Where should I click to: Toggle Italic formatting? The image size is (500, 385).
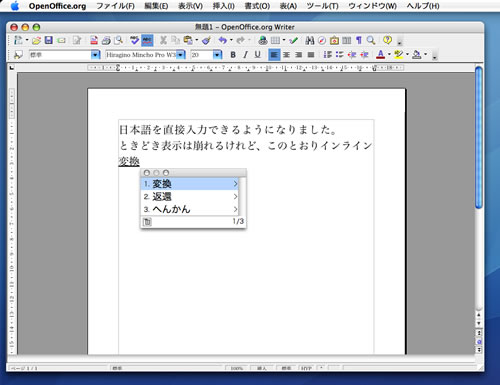[x=245, y=55]
